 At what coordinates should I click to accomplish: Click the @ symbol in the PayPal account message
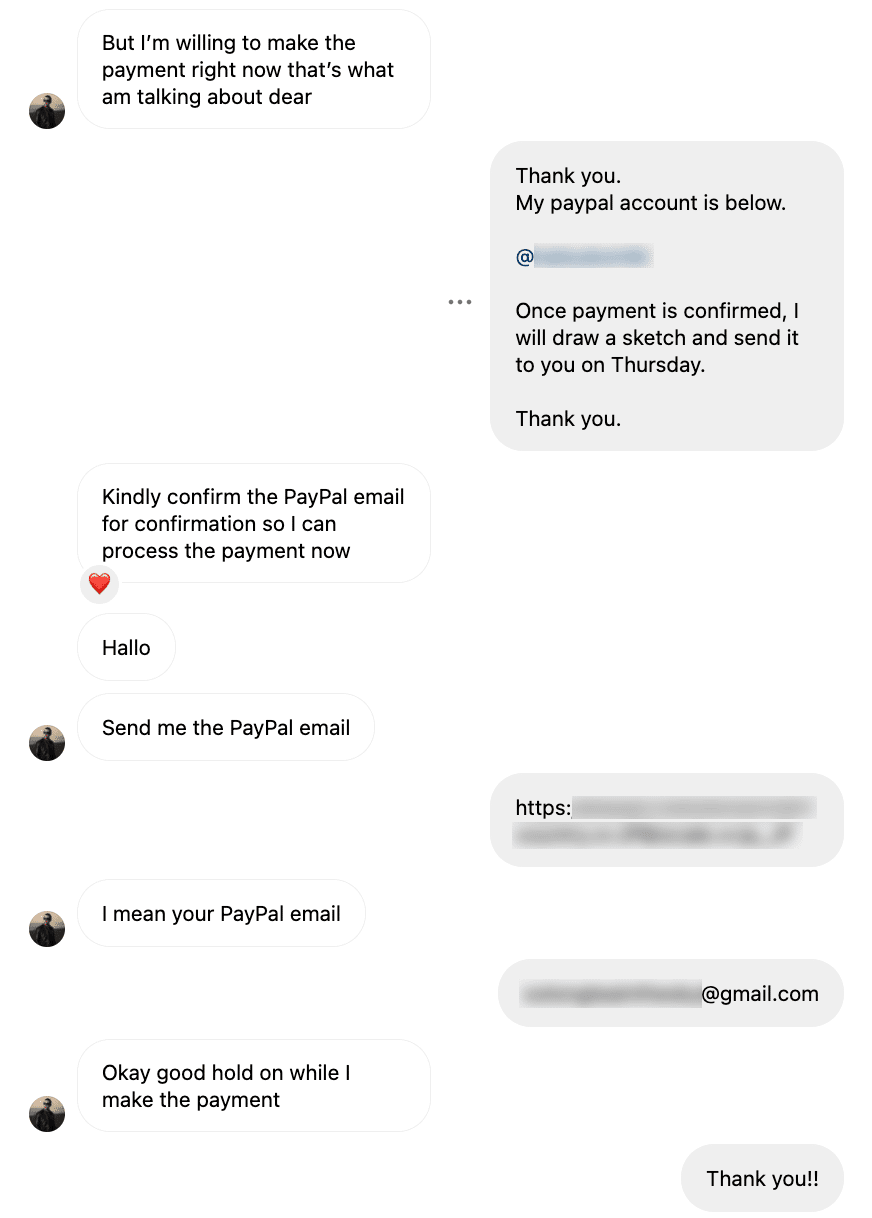[x=522, y=257]
